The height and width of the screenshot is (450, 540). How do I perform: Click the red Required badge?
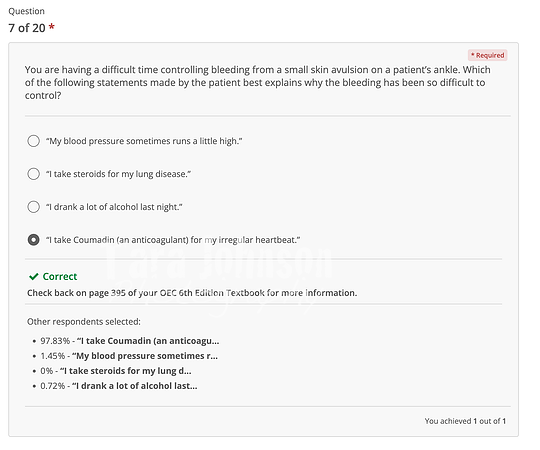[x=487, y=55]
